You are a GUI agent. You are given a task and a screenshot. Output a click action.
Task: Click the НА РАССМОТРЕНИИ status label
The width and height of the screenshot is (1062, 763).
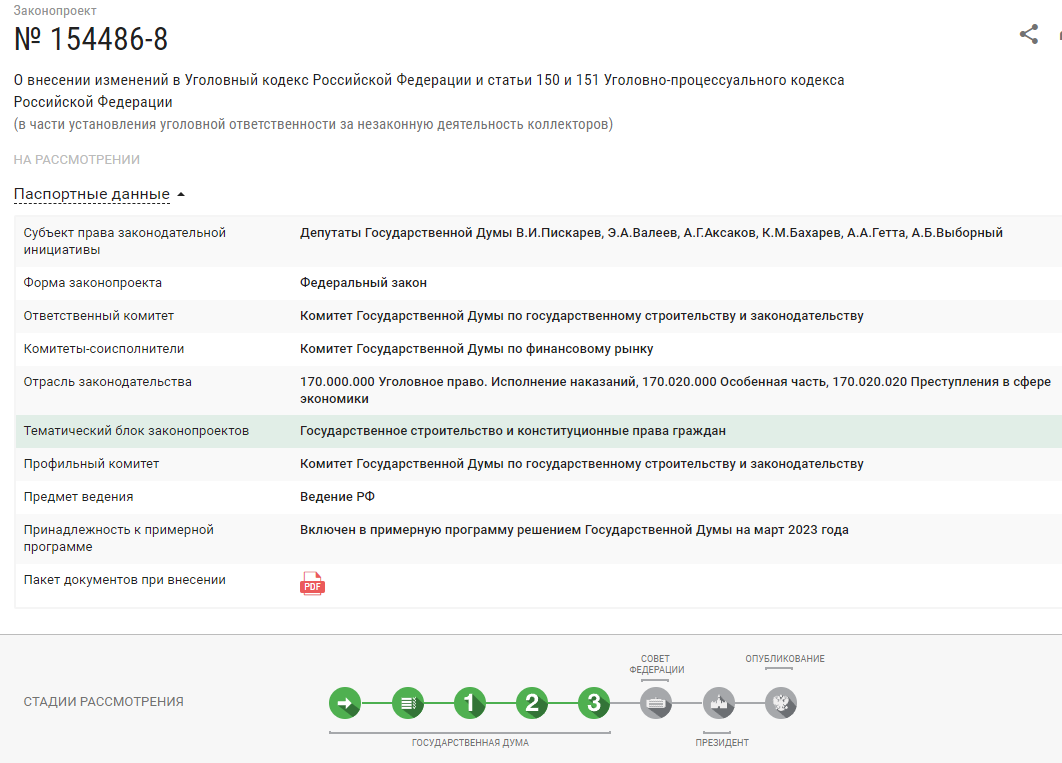coord(75,158)
